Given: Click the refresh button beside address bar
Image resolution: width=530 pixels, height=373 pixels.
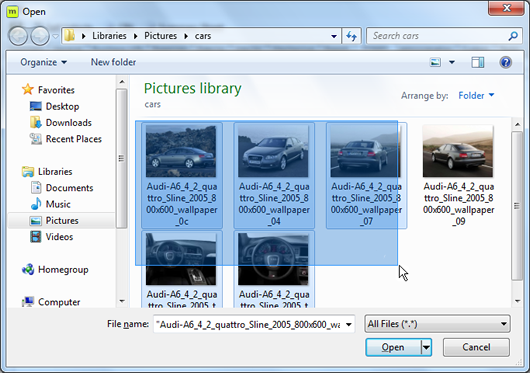Looking at the screenshot, I should [x=352, y=36].
